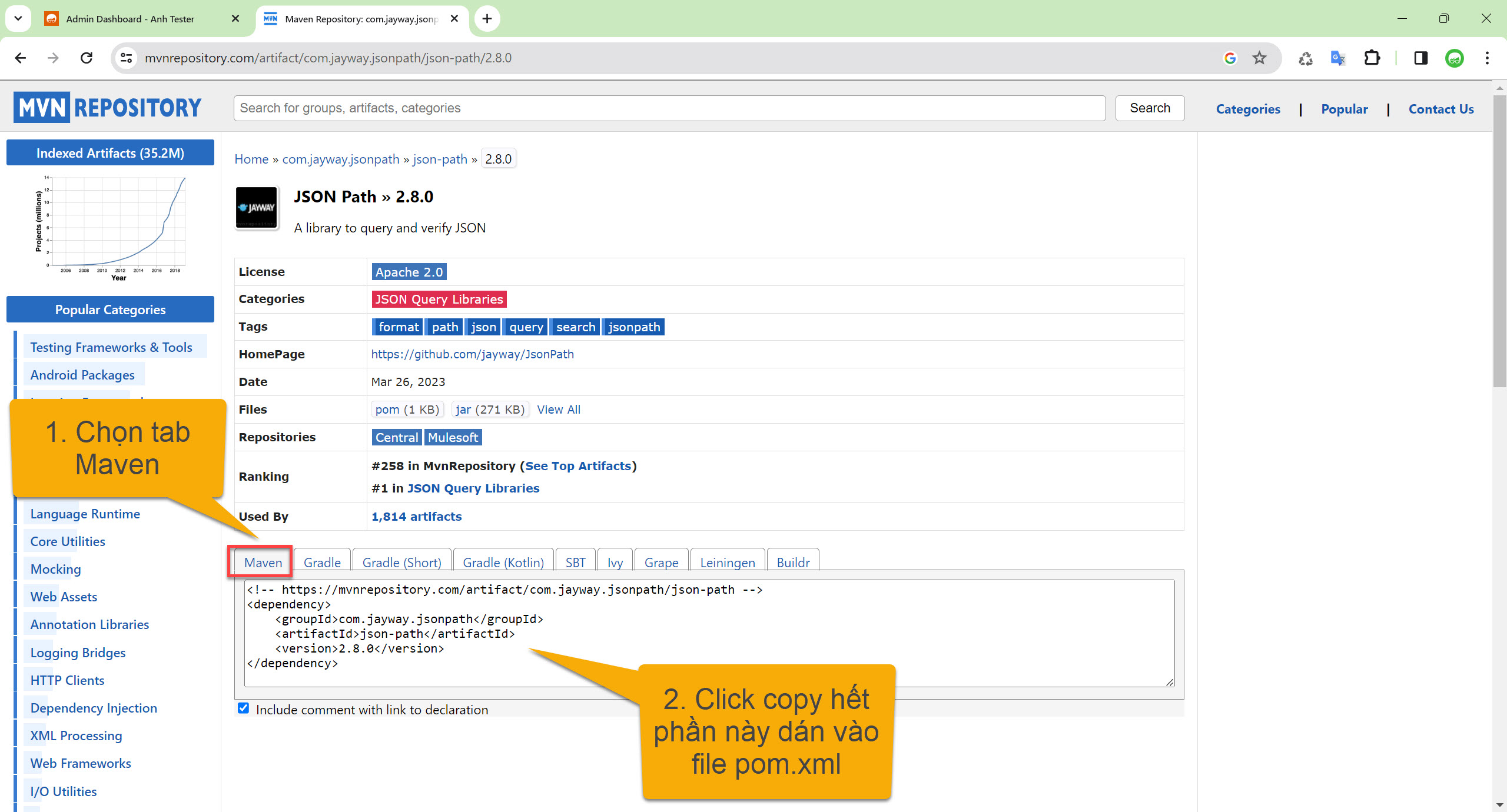The image size is (1507, 812).
Task: Download the pom (1 KB) file
Action: 407,409
